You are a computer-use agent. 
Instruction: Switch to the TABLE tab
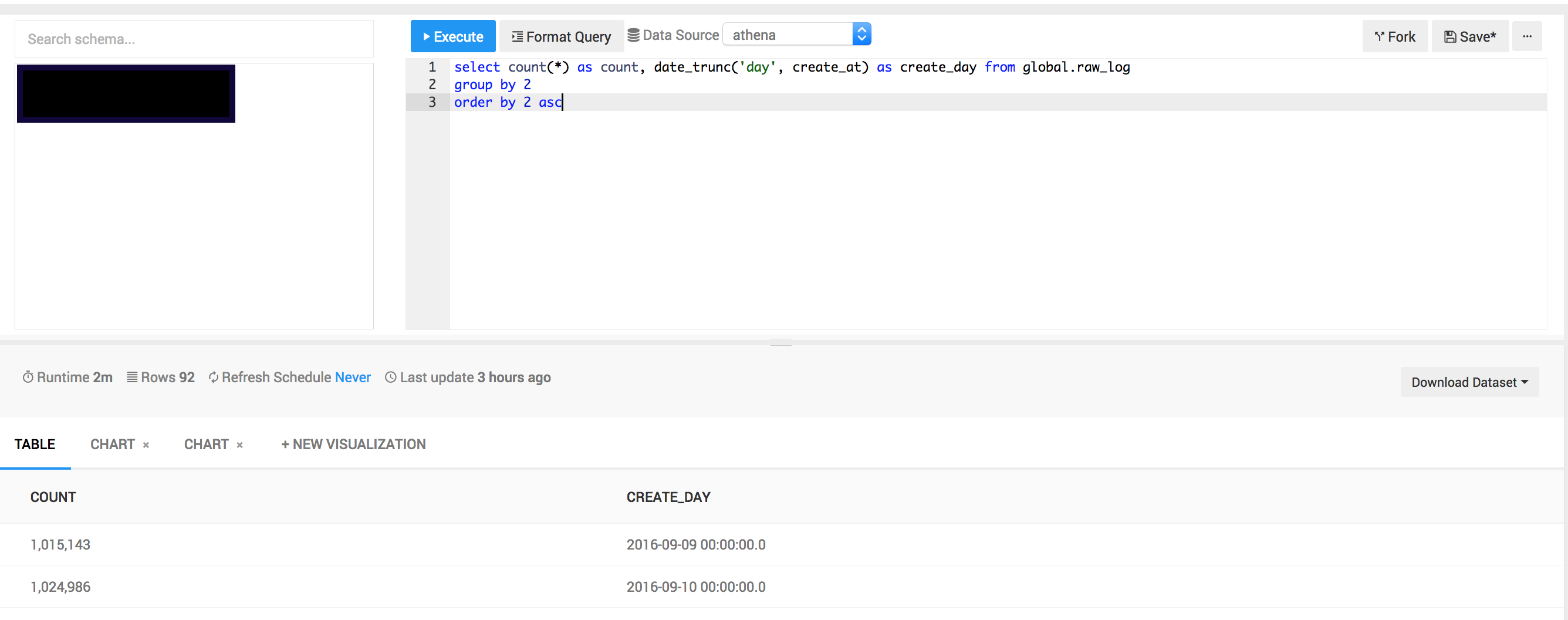(35, 444)
